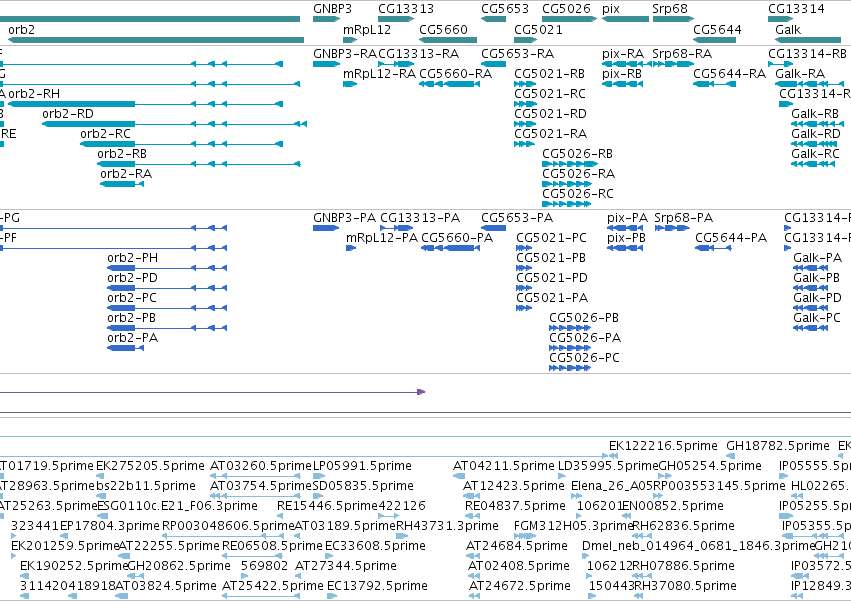The height and width of the screenshot is (601, 851).
Task: Click protein Srp68-PA
Action: (683, 218)
